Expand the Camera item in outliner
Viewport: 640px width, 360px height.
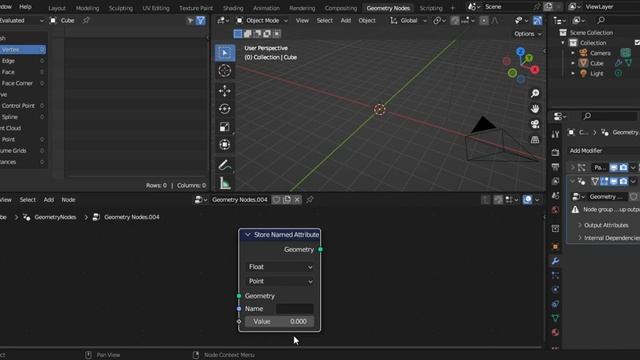pos(573,53)
